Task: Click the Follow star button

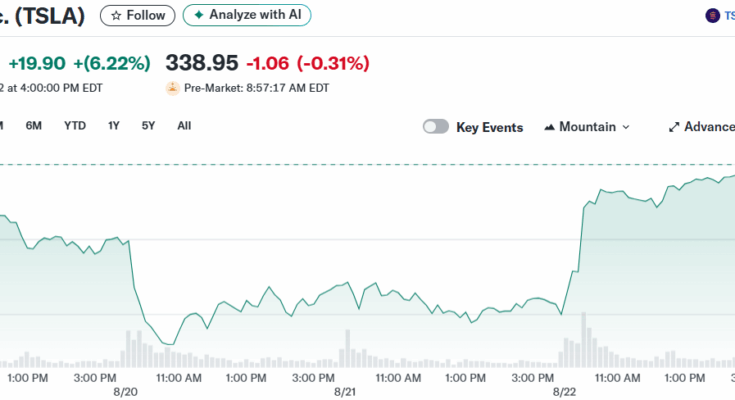Action: coord(137,15)
